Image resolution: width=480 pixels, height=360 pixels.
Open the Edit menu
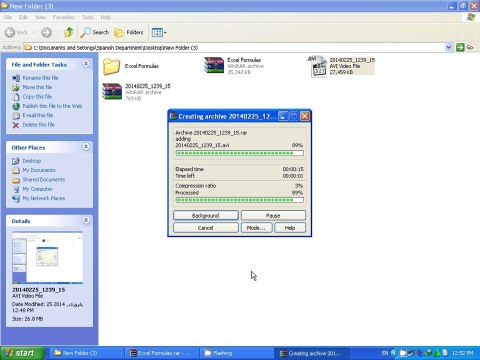(x=23, y=17)
